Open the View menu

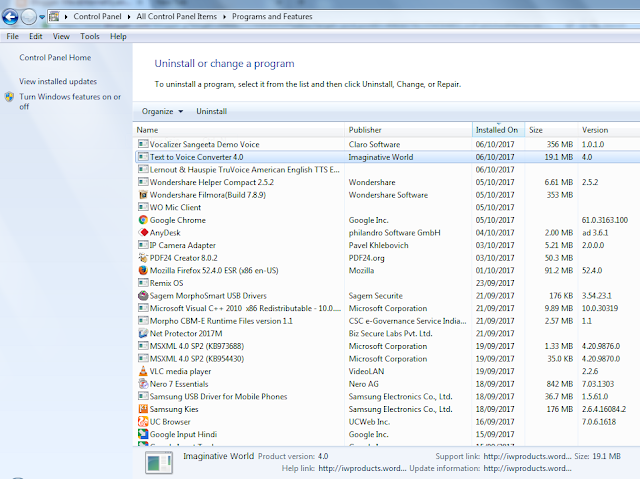coord(61,36)
